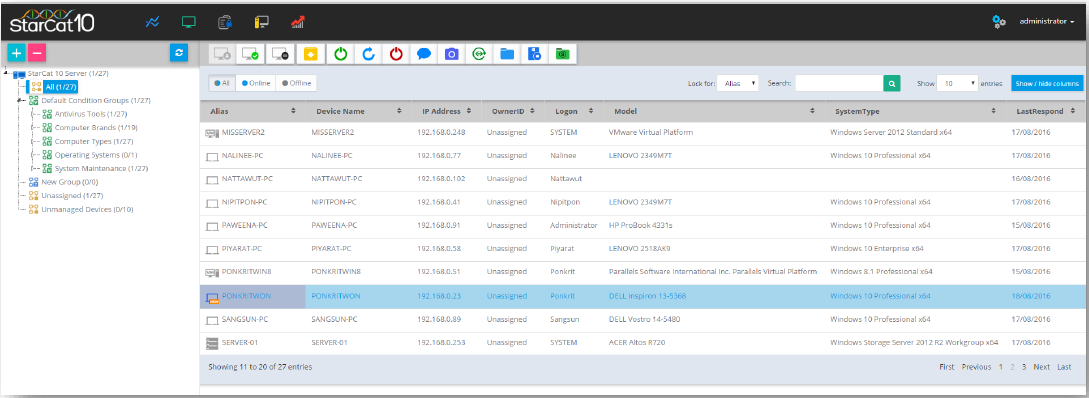Click the gray monitor toolbar icon
This screenshot has width=1089, height=398.
pyautogui.click(x=222, y=53)
